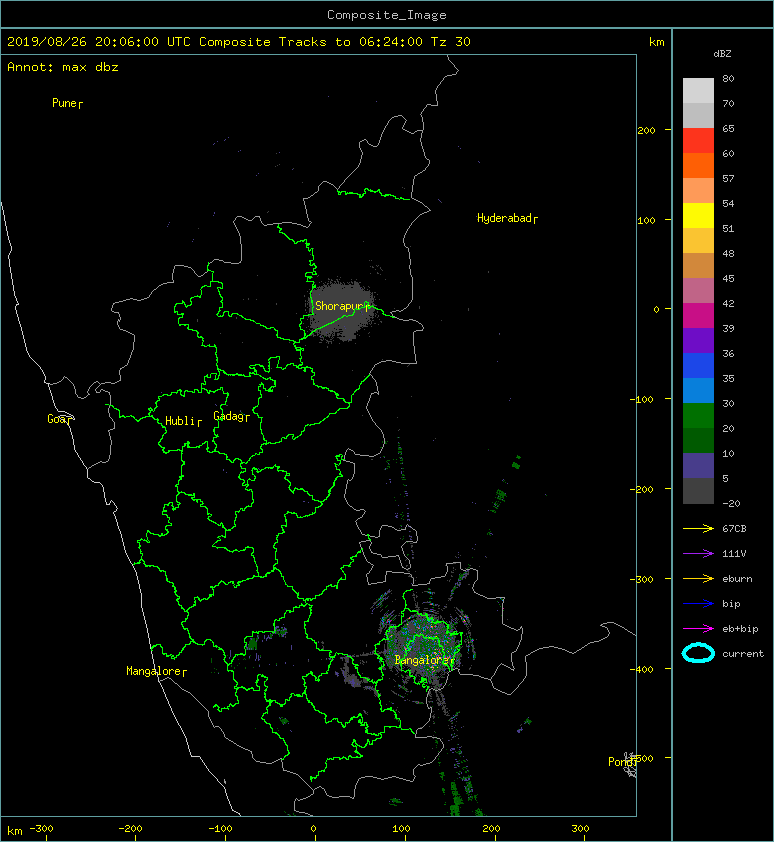Click the dark gray swatch between 5 and -20 dBZ
This screenshot has width=774, height=842.
[x=698, y=491]
